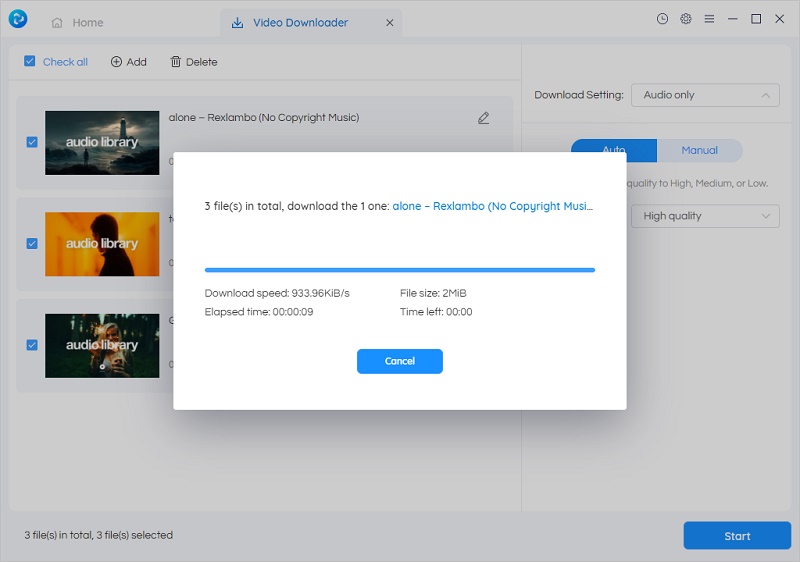Click the blue alone – Rexlambo link in dialog

coord(492,207)
